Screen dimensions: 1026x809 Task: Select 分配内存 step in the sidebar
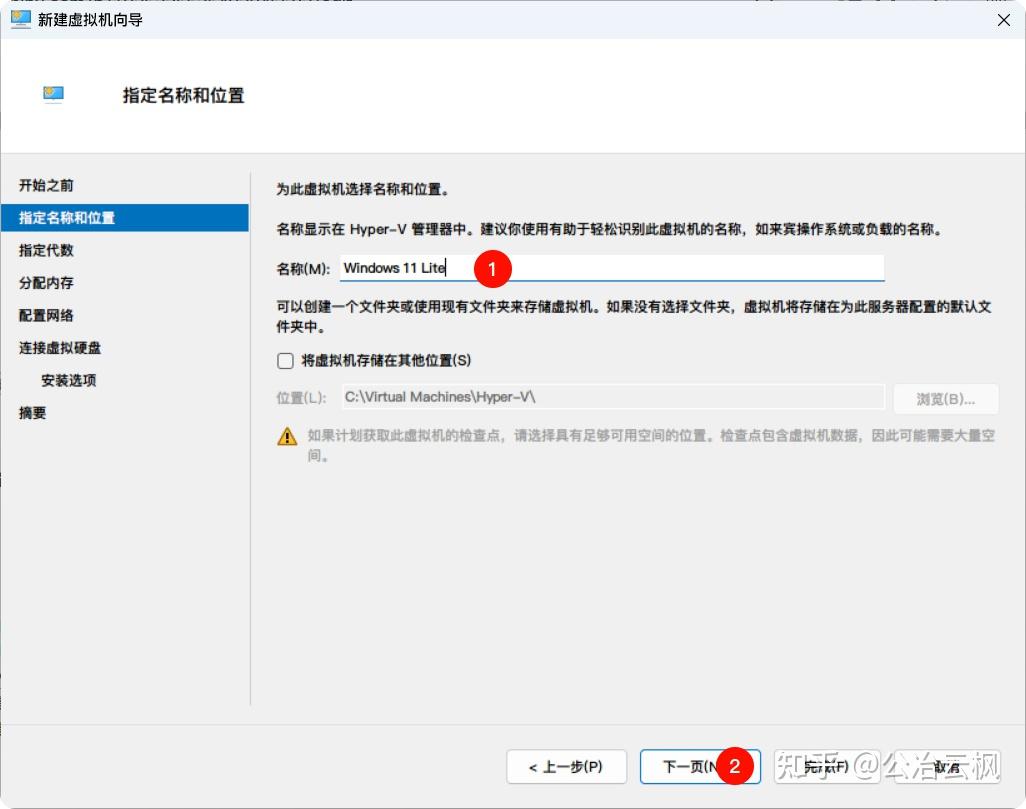[x=45, y=282]
